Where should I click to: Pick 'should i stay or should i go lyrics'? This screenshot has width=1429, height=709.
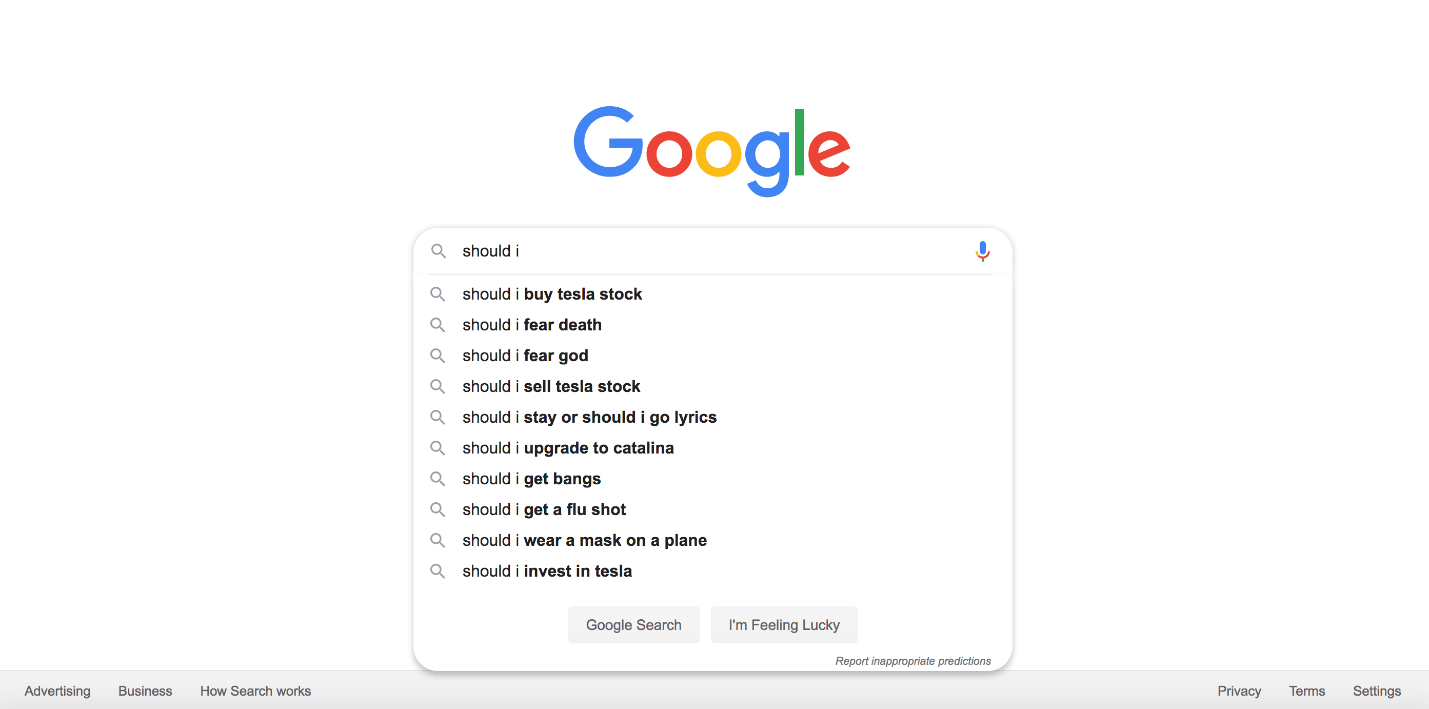coord(589,417)
